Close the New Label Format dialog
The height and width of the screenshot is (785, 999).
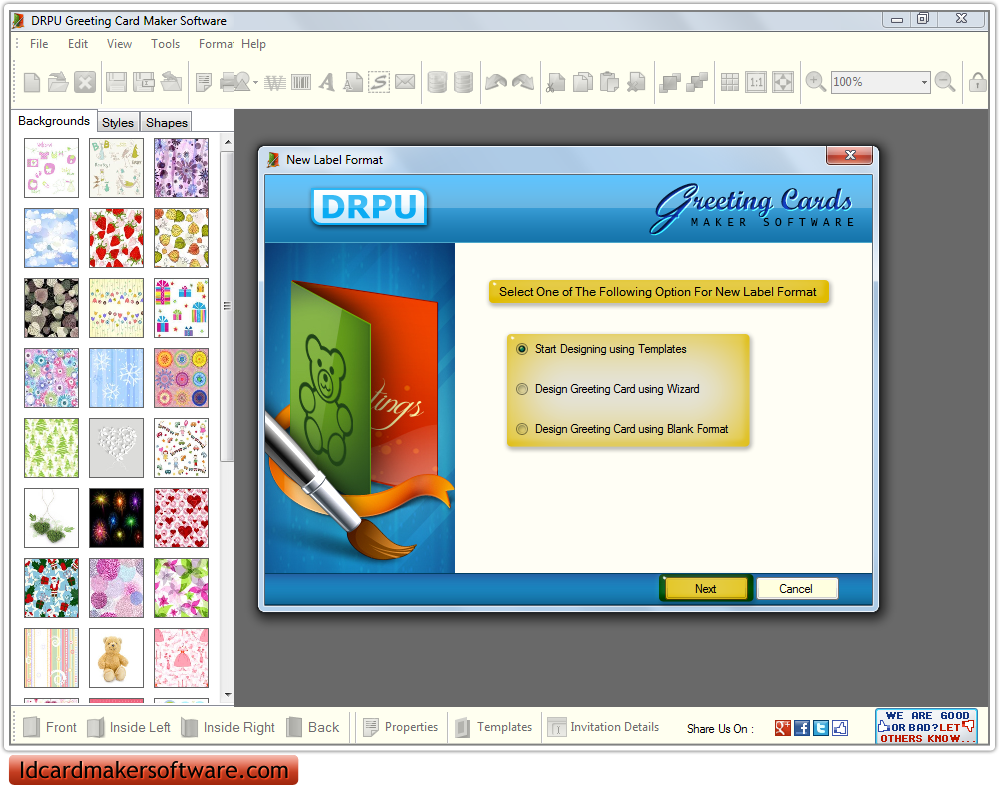pyautogui.click(x=849, y=155)
